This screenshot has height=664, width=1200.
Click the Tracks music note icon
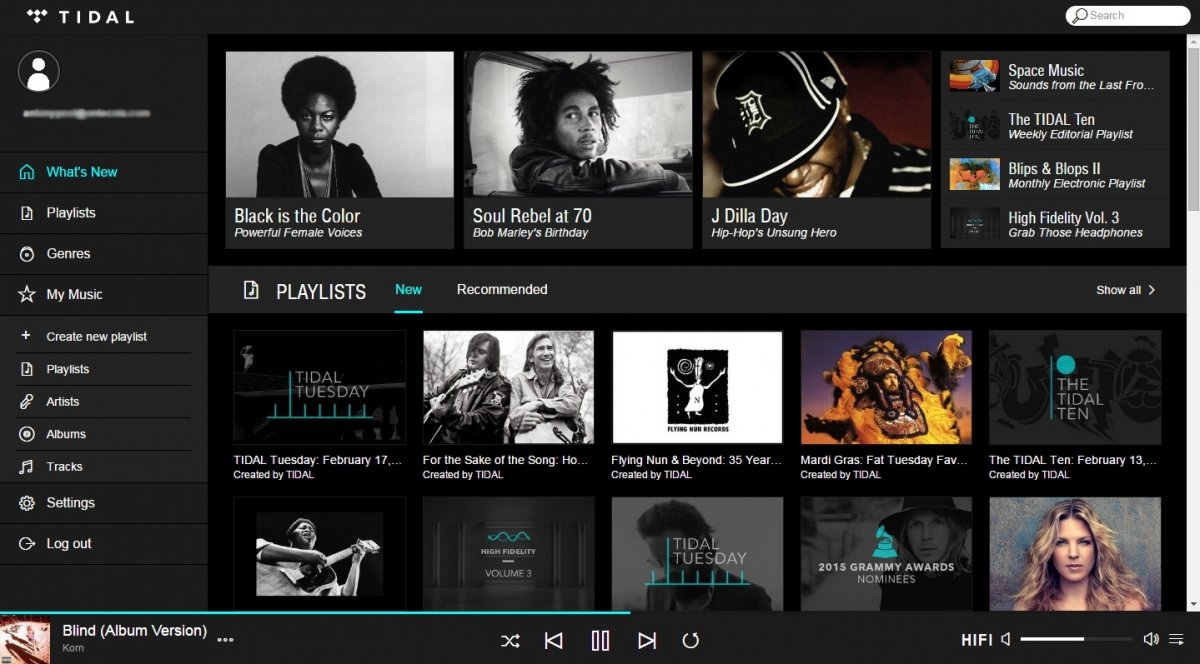coord(27,466)
